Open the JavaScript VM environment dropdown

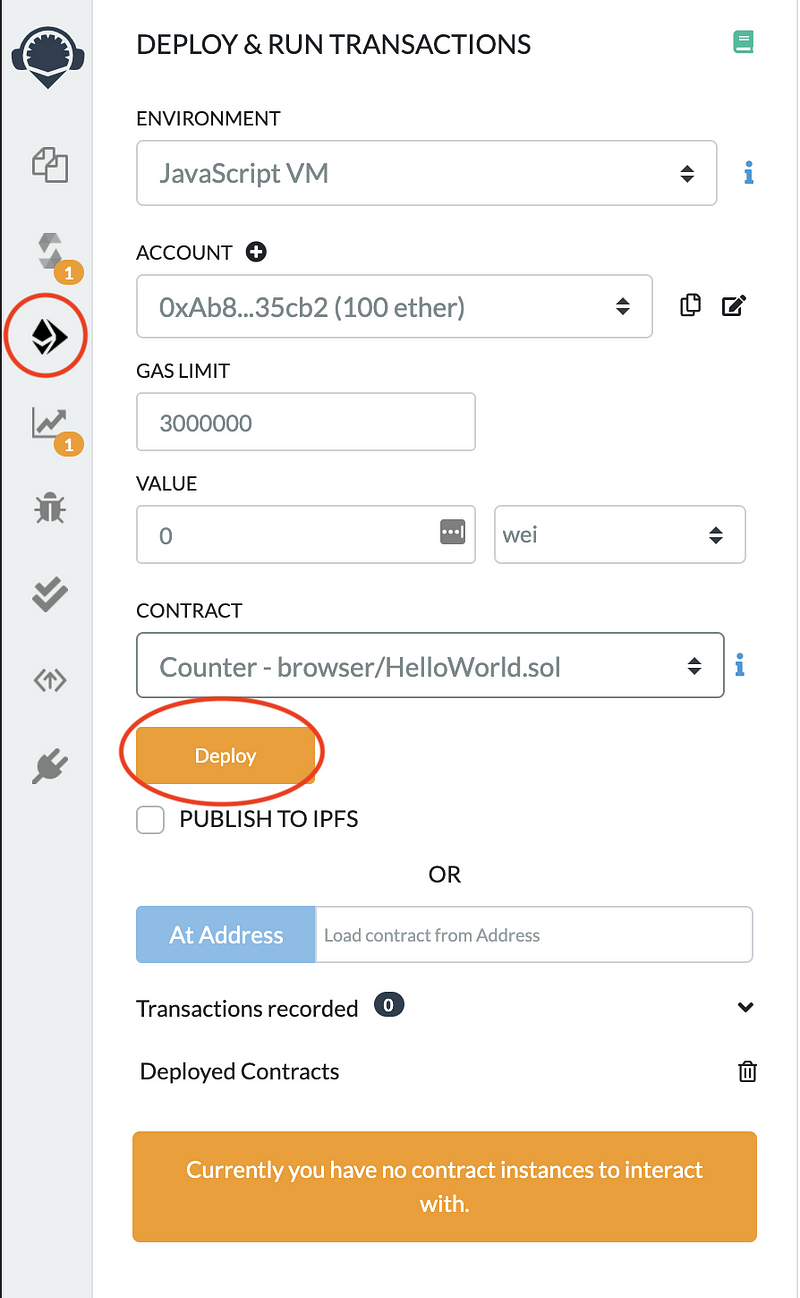426,173
